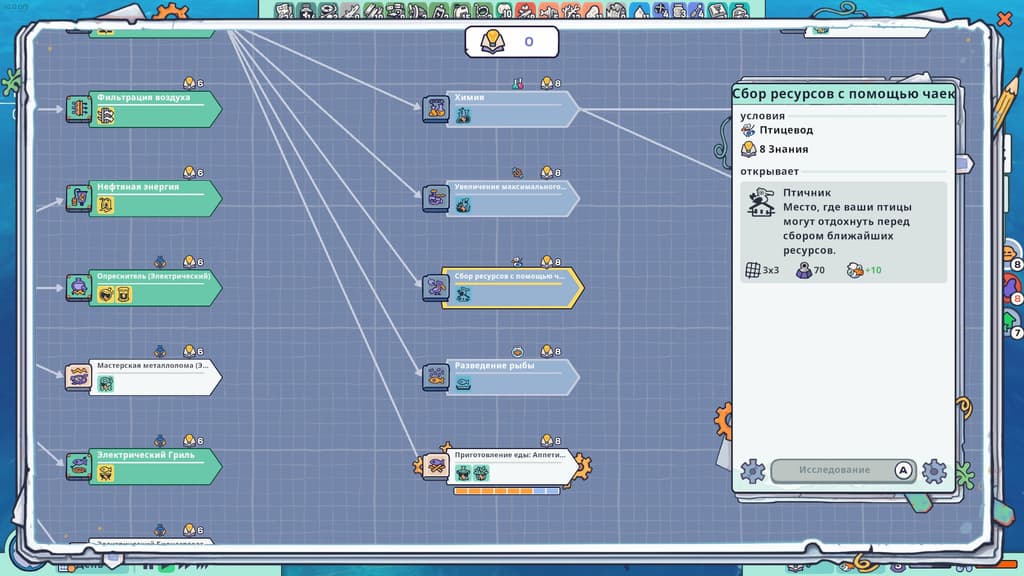Click the Фильтрация воздуха tech icon
Screen dimensions: 1024x576
78,108
